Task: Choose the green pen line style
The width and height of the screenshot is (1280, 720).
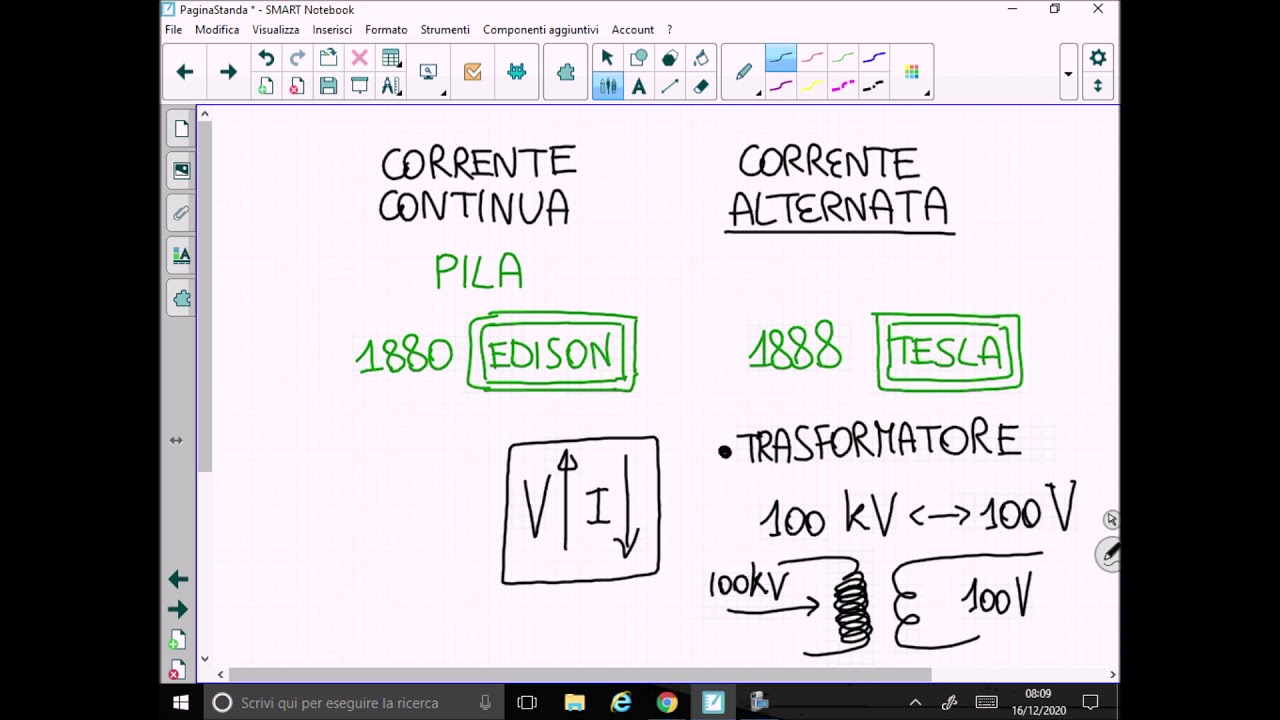Action: pos(843,58)
